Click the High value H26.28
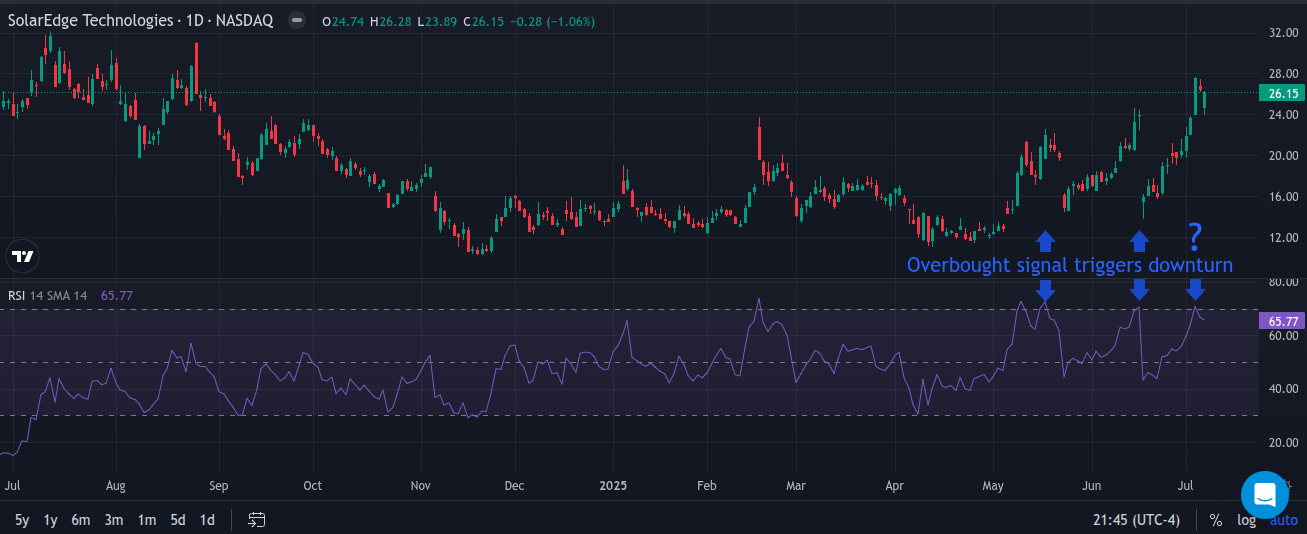Screen dimensions: 1307x534 click(391, 21)
